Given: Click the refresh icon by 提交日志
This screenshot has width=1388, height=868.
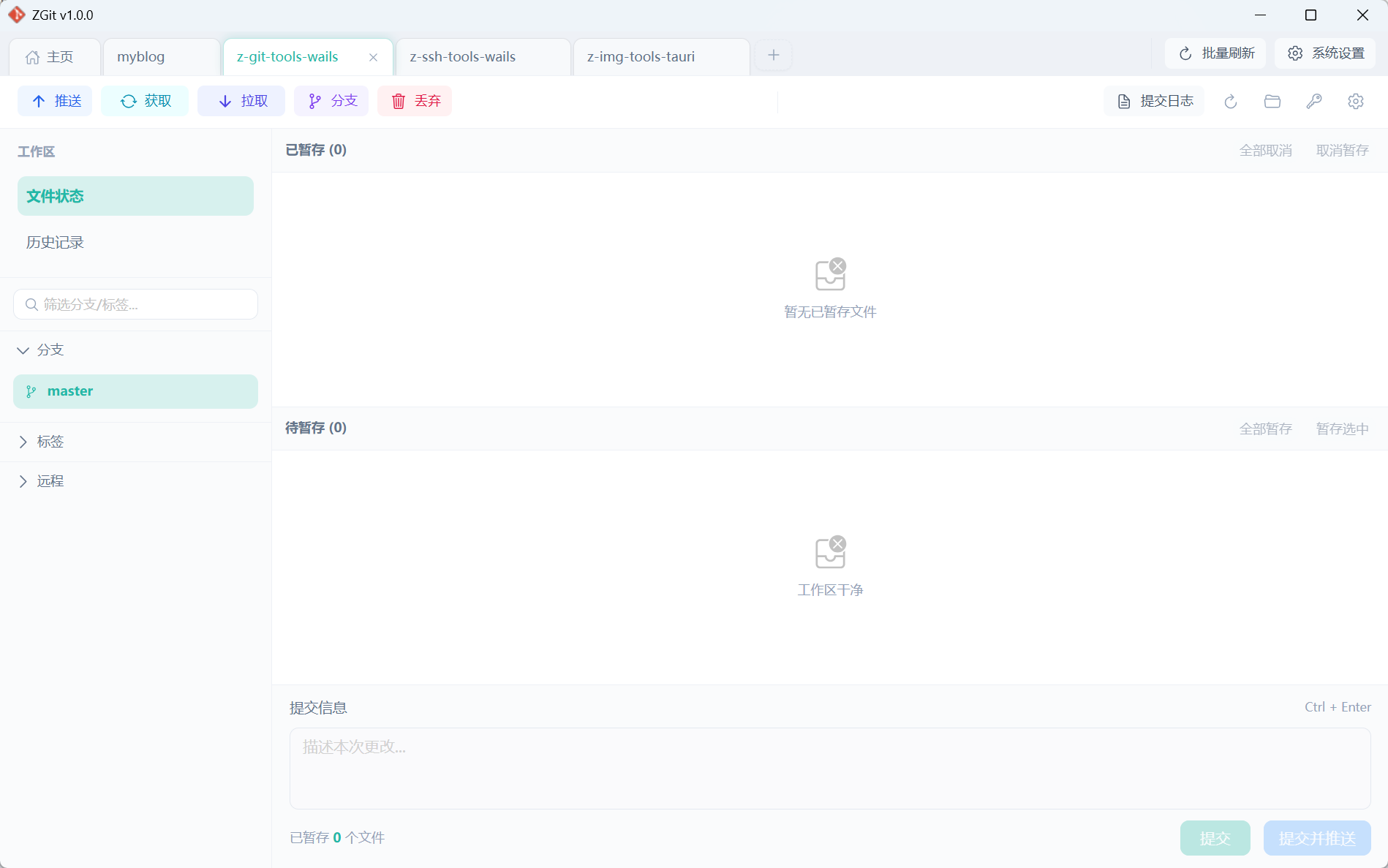Looking at the screenshot, I should pos(1231,102).
